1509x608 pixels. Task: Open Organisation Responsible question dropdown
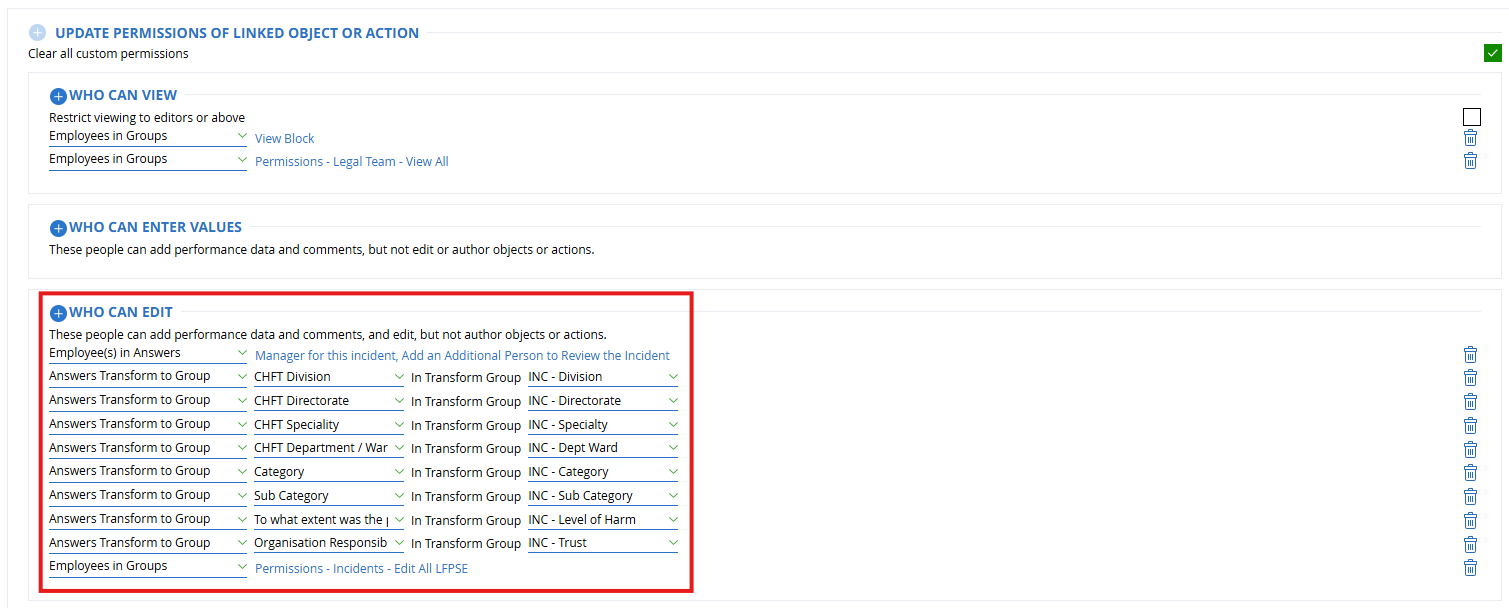[x=329, y=543]
